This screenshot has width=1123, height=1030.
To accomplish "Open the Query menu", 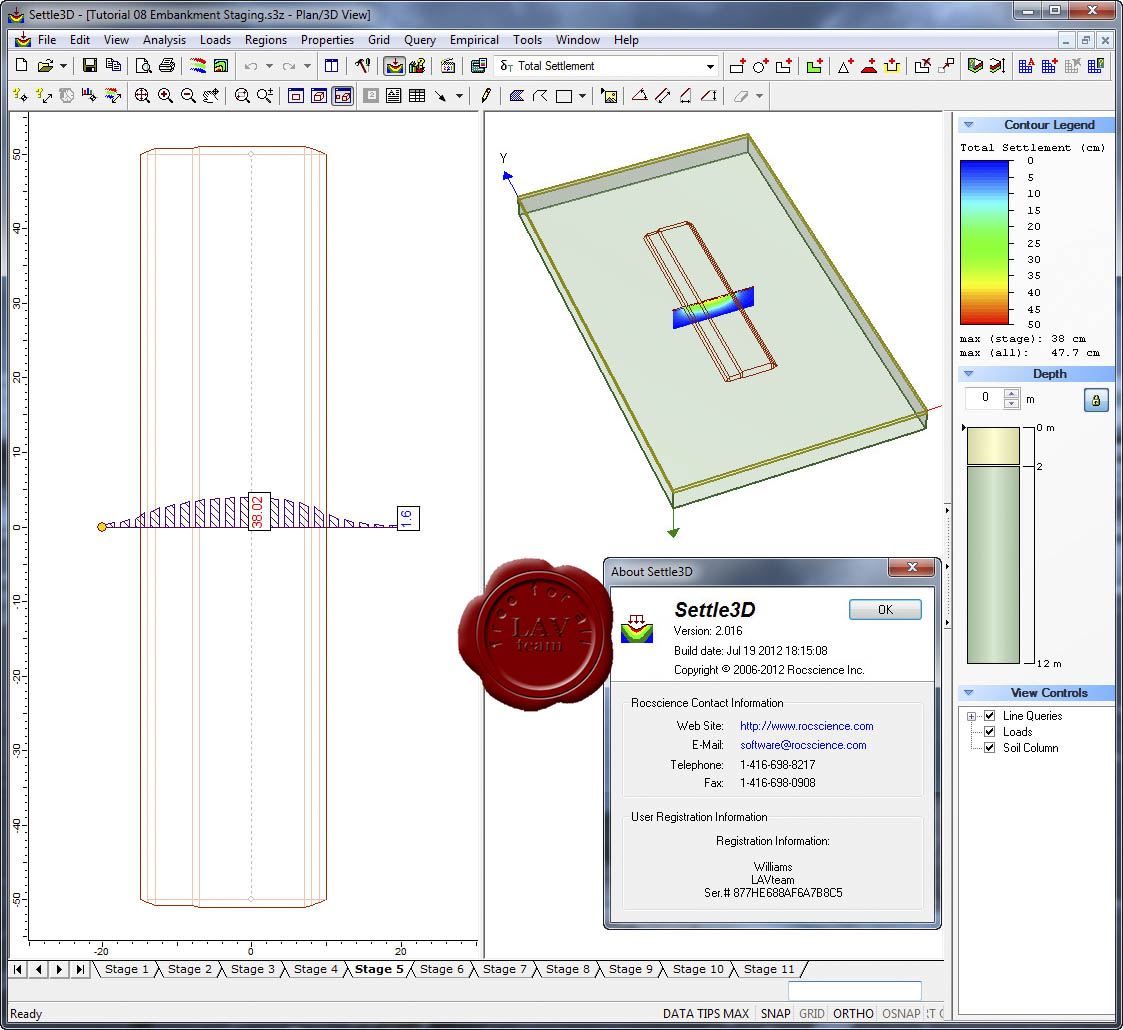I will 420,40.
